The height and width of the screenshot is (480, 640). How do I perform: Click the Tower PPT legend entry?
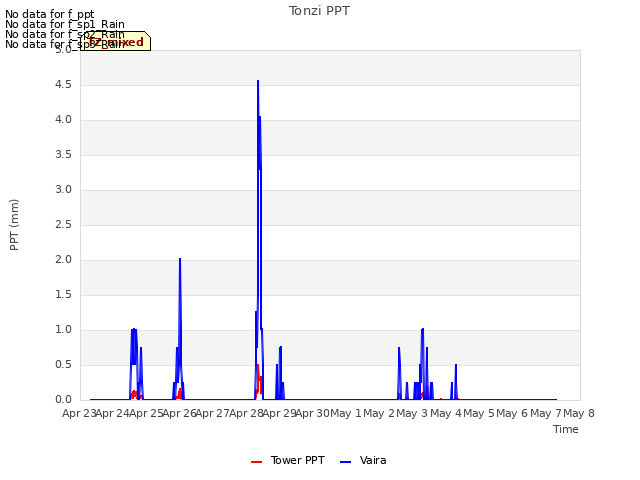(x=288, y=460)
